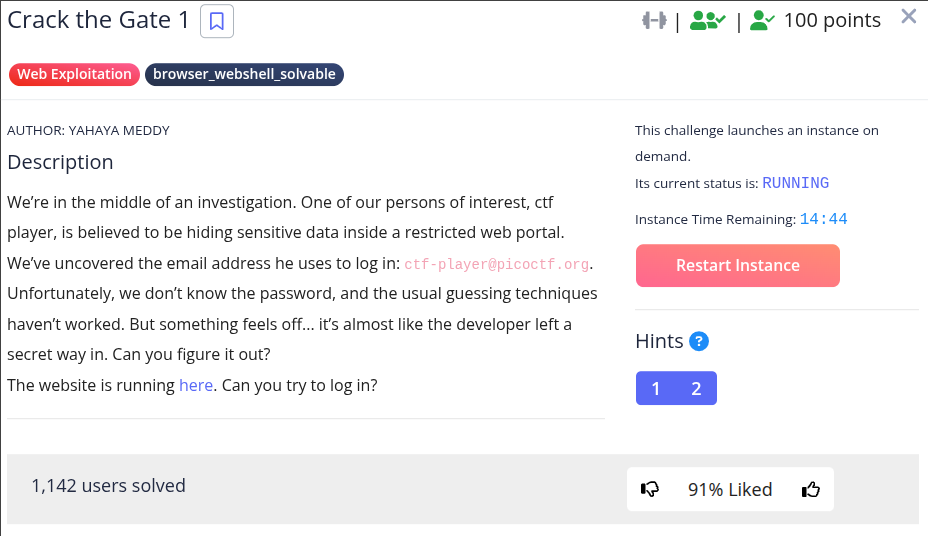This screenshot has height=536, width=928.
Task: Click the single-user checkmark icon
Action: point(762,20)
